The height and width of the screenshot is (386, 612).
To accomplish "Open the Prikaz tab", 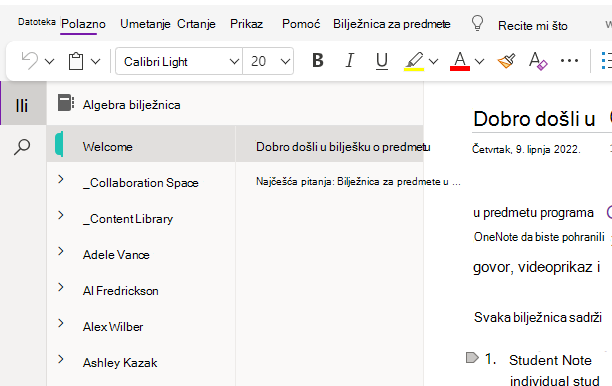I will [x=247, y=24].
